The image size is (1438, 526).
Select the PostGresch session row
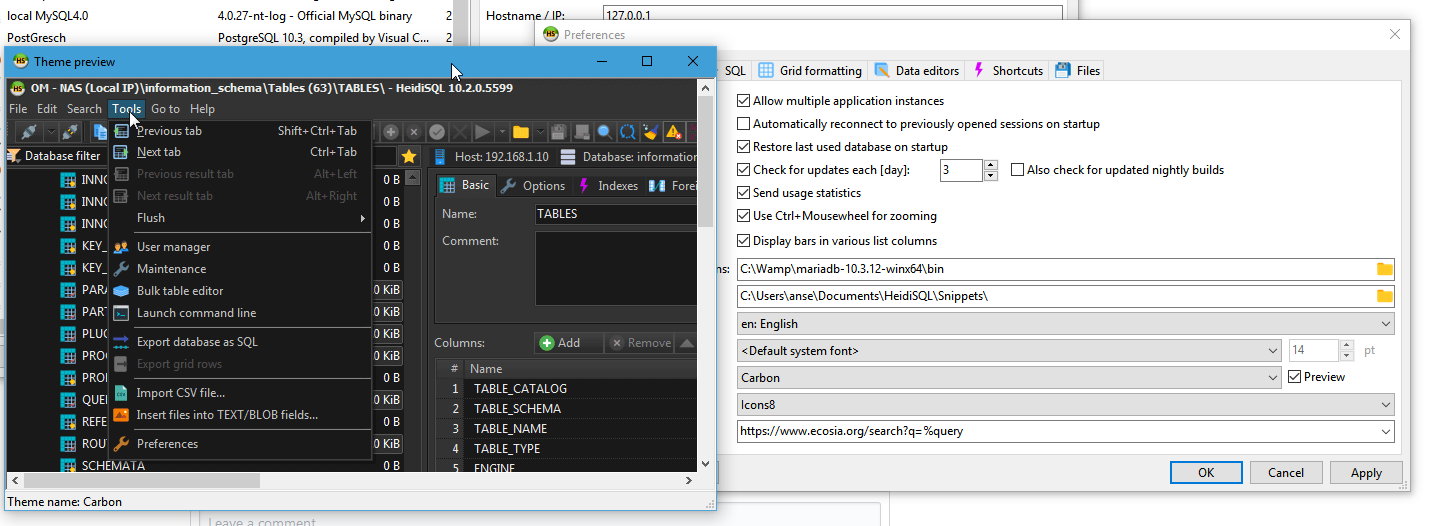(x=227, y=38)
